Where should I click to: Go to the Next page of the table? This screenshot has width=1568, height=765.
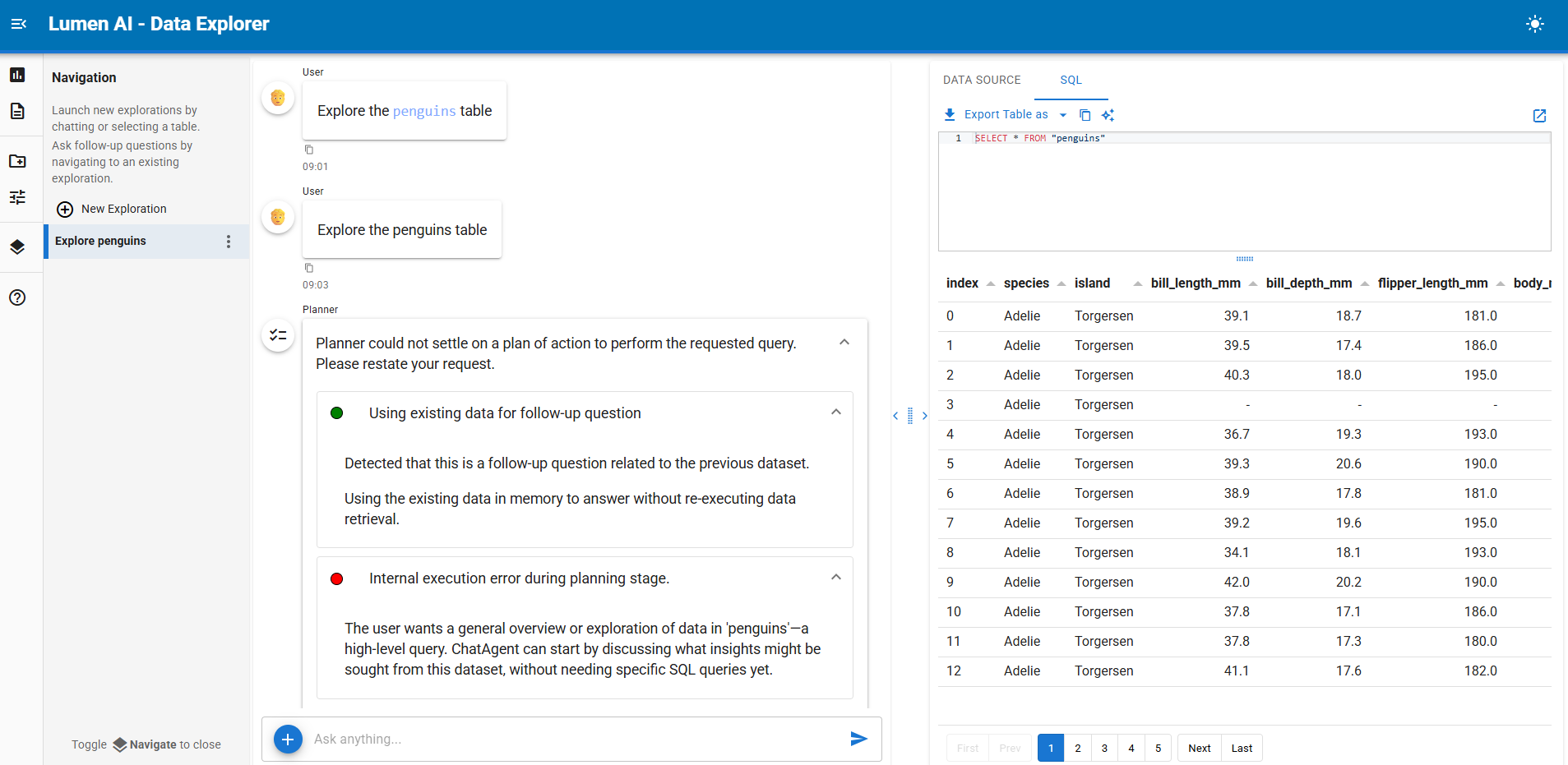click(x=1199, y=748)
